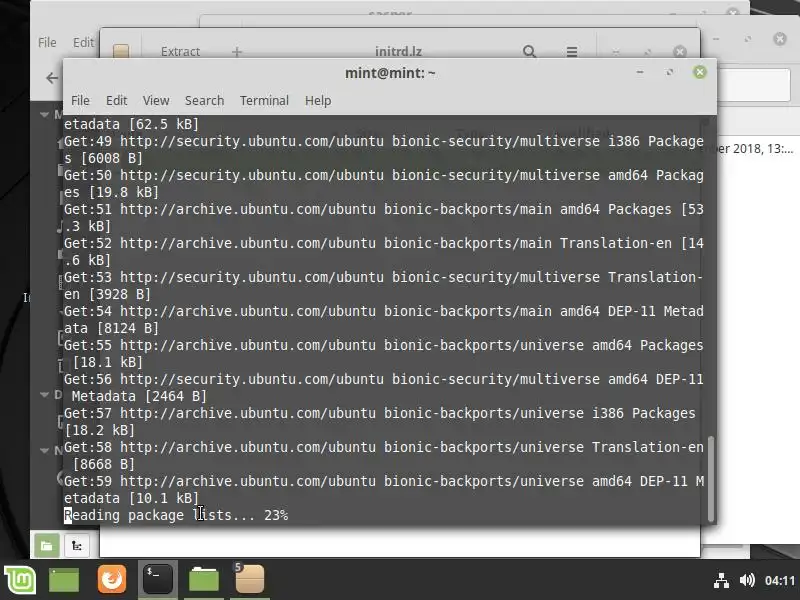Click the mint@mint: ~ title bar

[x=390, y=73]
